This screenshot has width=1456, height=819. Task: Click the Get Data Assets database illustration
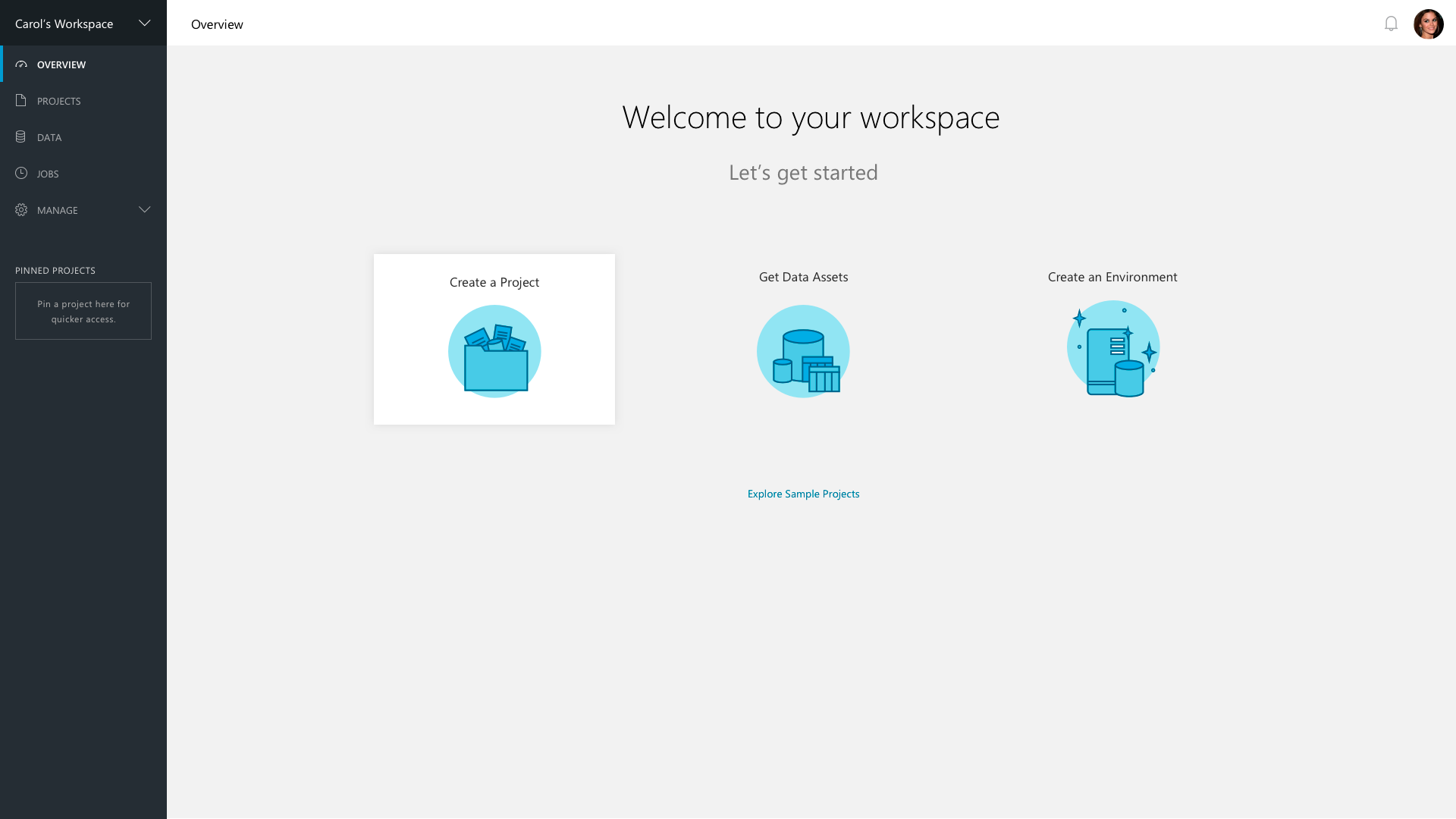click(x=803, y=351)
